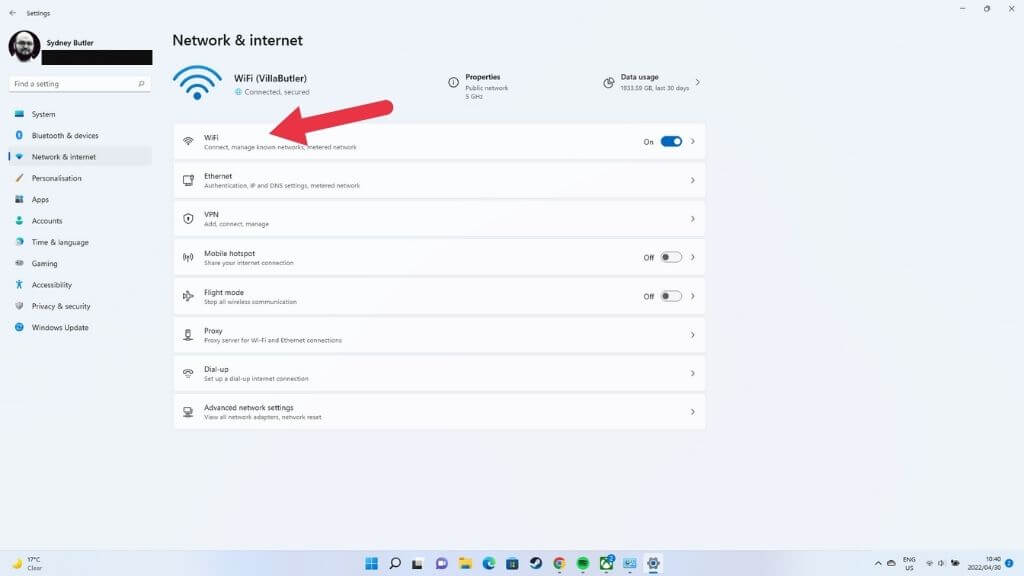The width and height of the screenshot is (1024, 576).
Task: Open Accessibility settings
Action: 80,285
